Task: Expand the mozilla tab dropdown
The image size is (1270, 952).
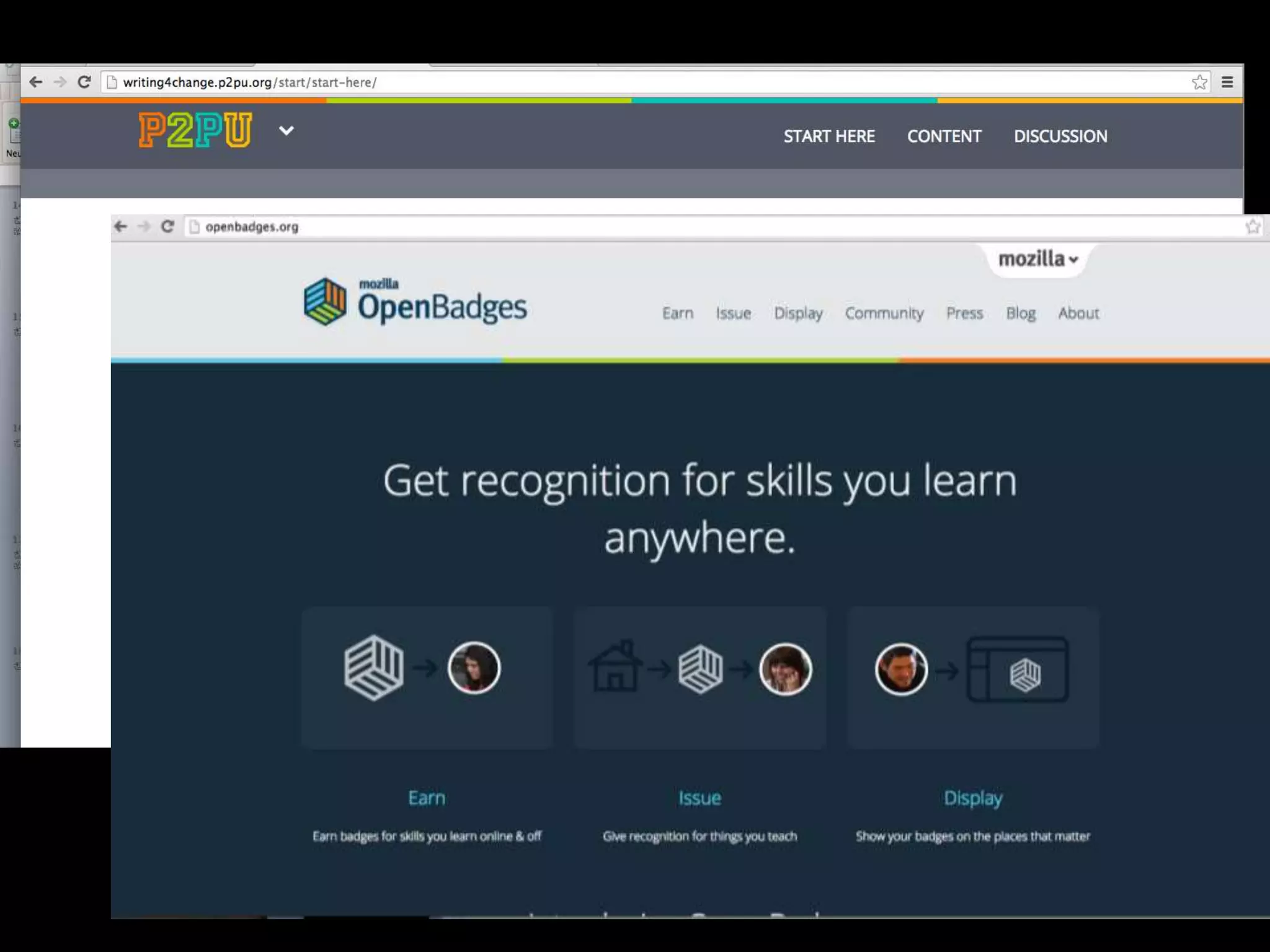Action: tap(1037, 259)
